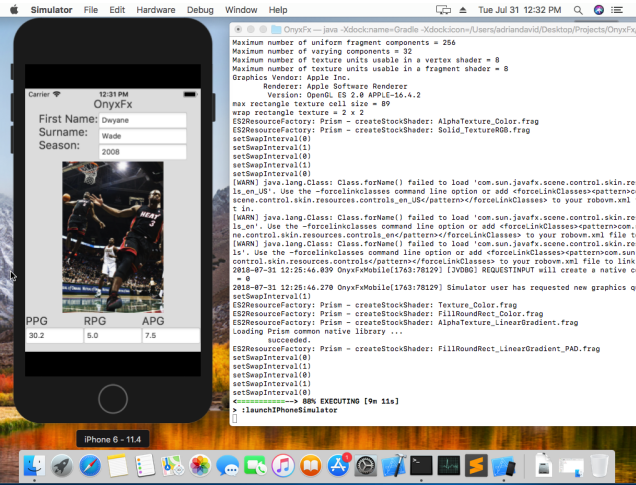
Task: Click the PPG field showing 30.2
Action: click(x=54, y=336)
